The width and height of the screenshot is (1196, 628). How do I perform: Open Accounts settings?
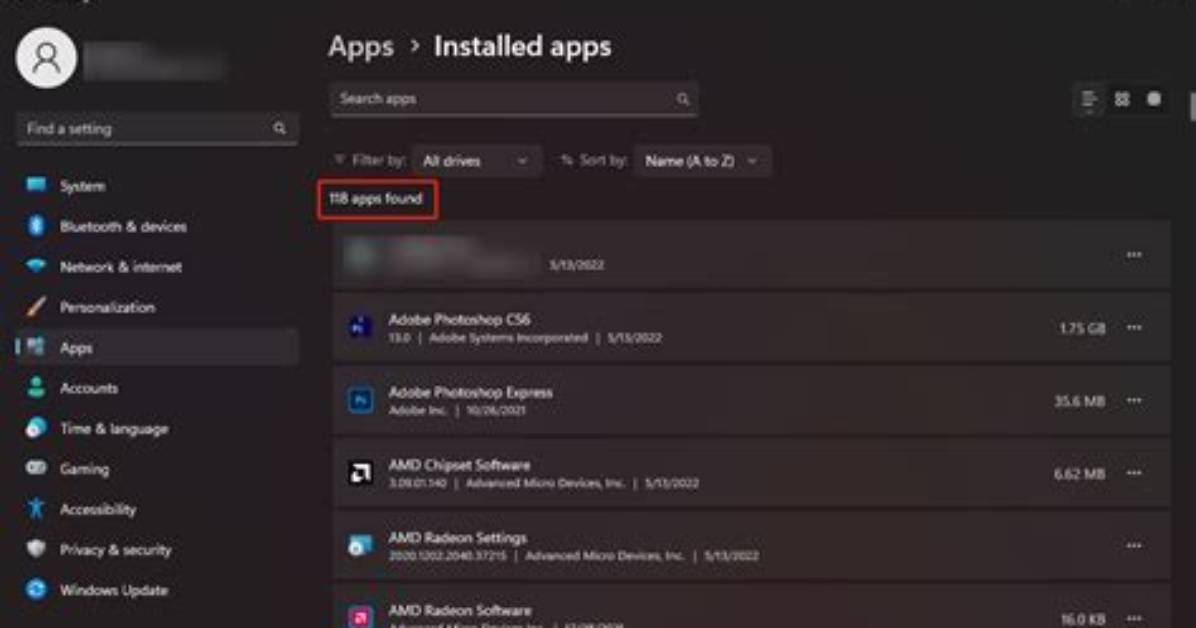coord(157,388)
